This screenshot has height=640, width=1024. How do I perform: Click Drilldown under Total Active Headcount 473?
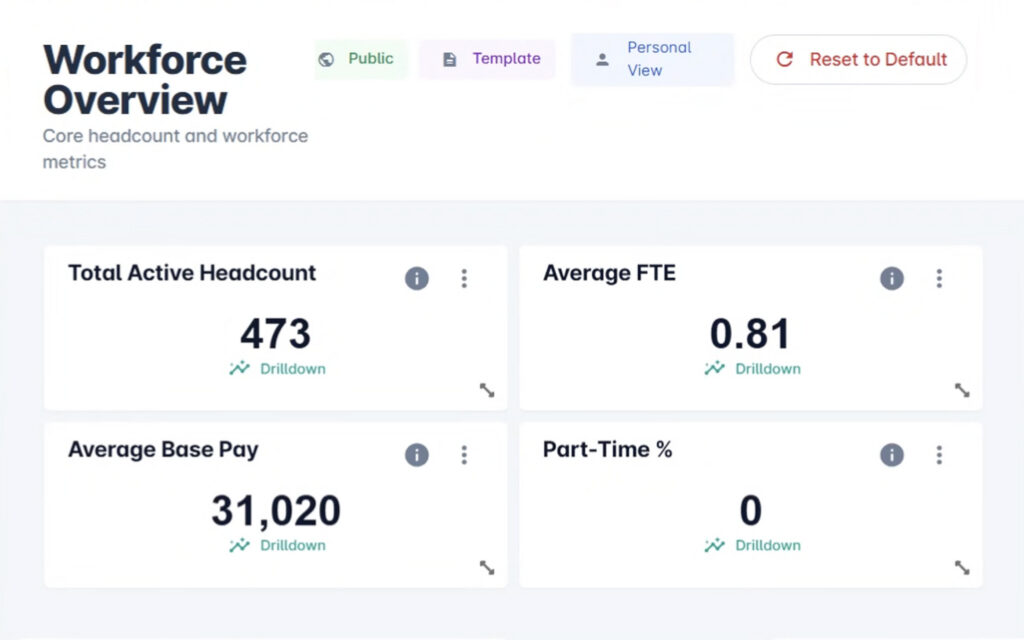click(x=278, y=369)
